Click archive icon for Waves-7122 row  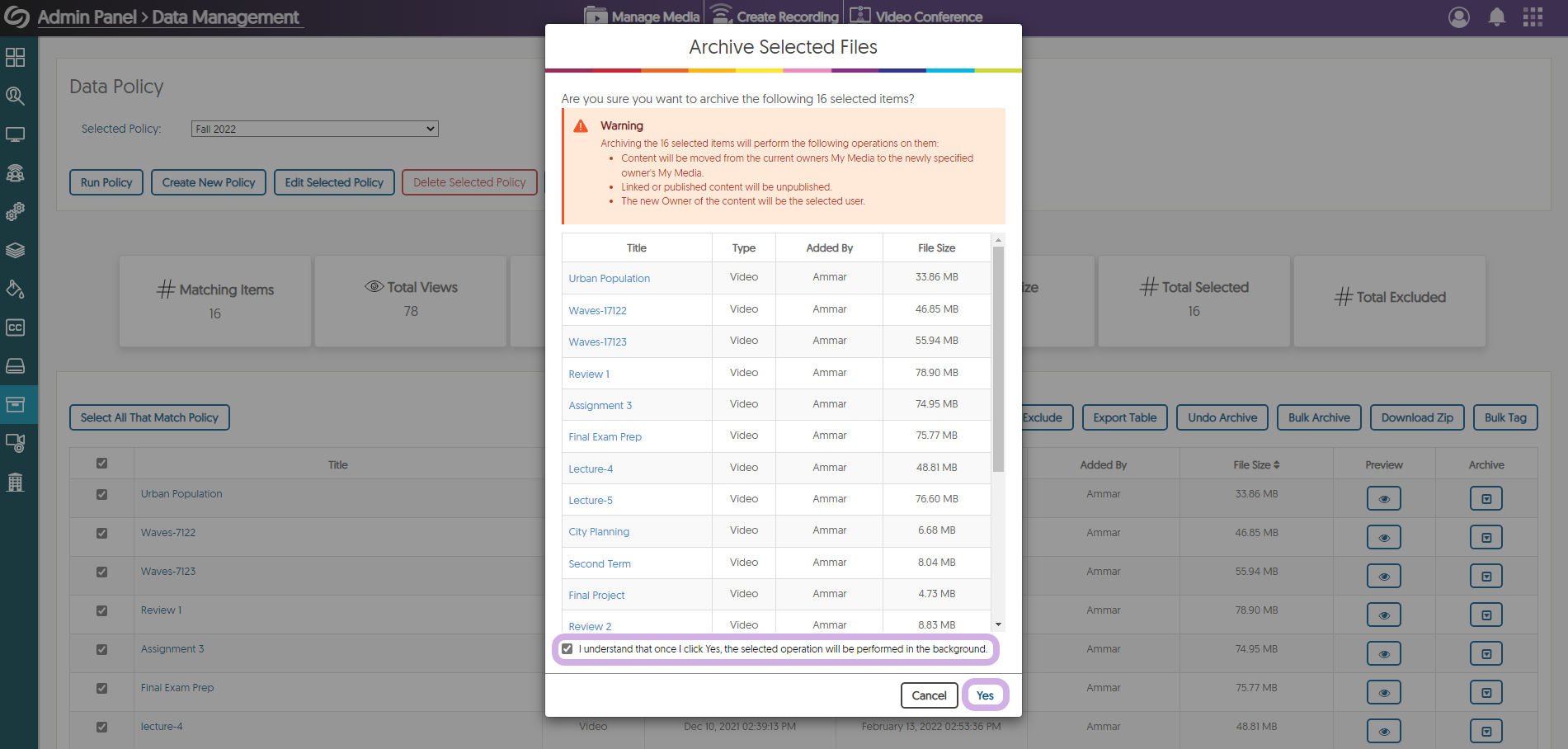point(1486,538)
